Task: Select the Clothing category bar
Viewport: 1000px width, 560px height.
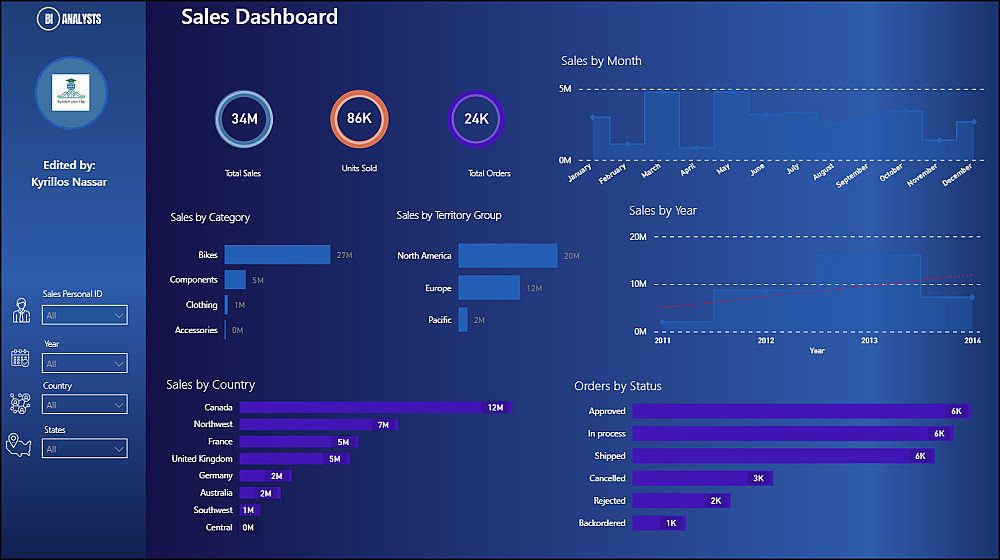Action: [226, 305]
